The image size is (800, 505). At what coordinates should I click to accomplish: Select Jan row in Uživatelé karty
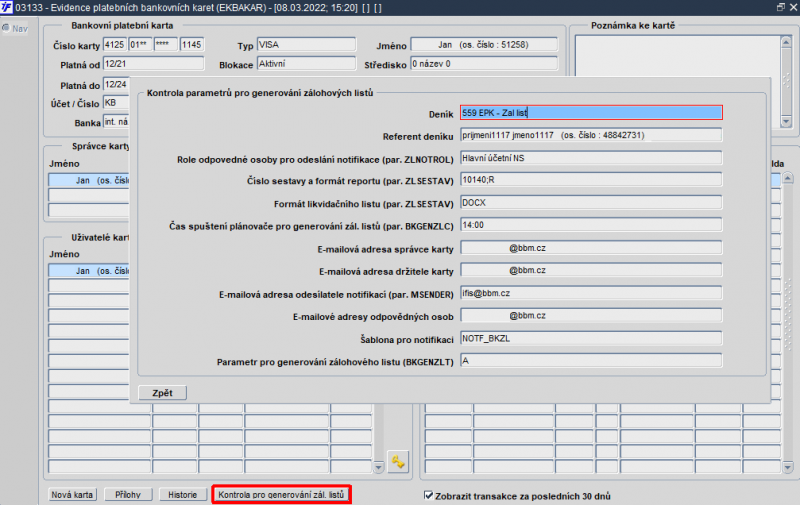coord(89,271)
